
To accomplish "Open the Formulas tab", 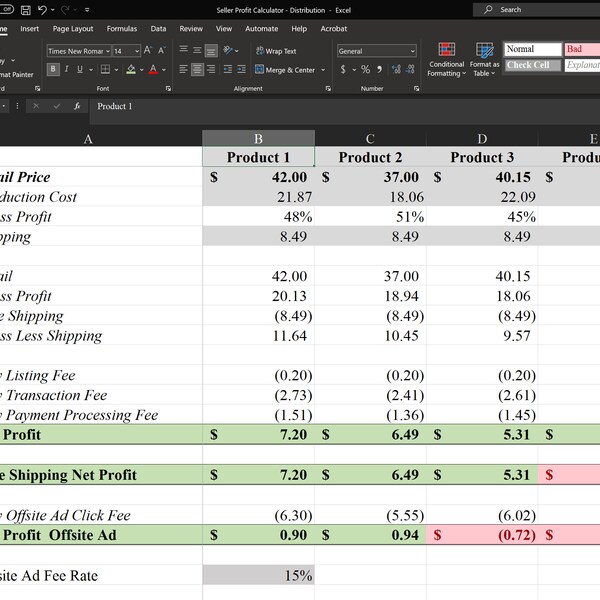I will pyautogui.click(x=122, y=29).
